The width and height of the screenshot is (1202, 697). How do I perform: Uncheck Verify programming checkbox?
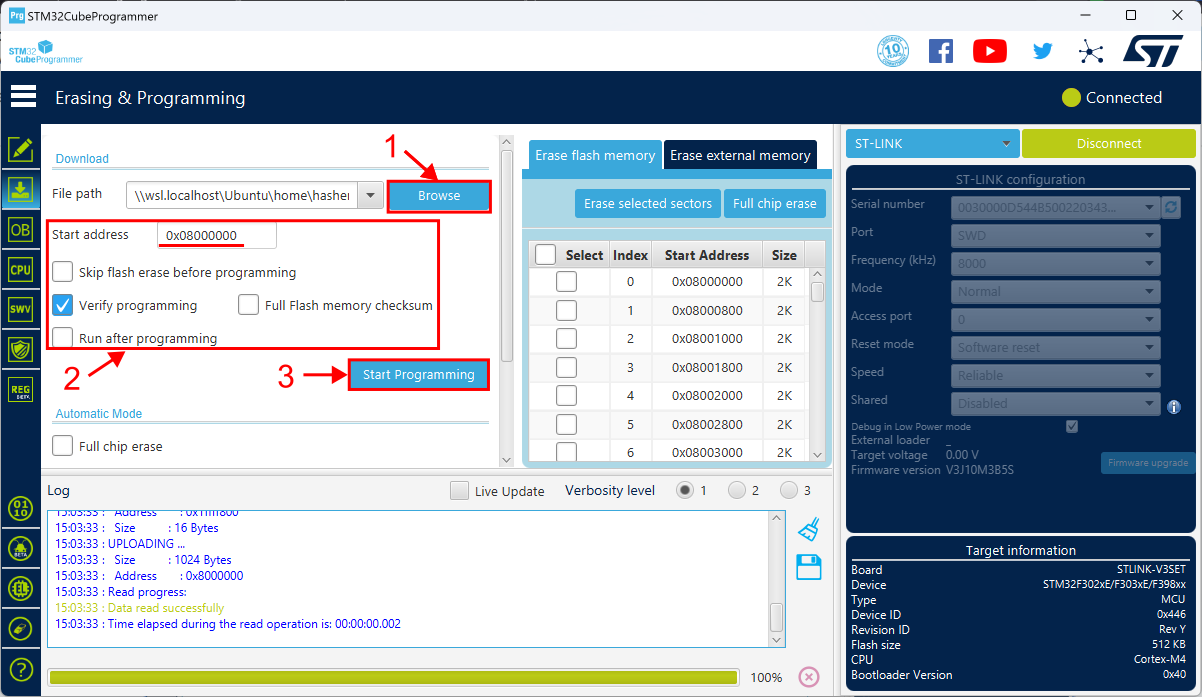tap(63, 305)
